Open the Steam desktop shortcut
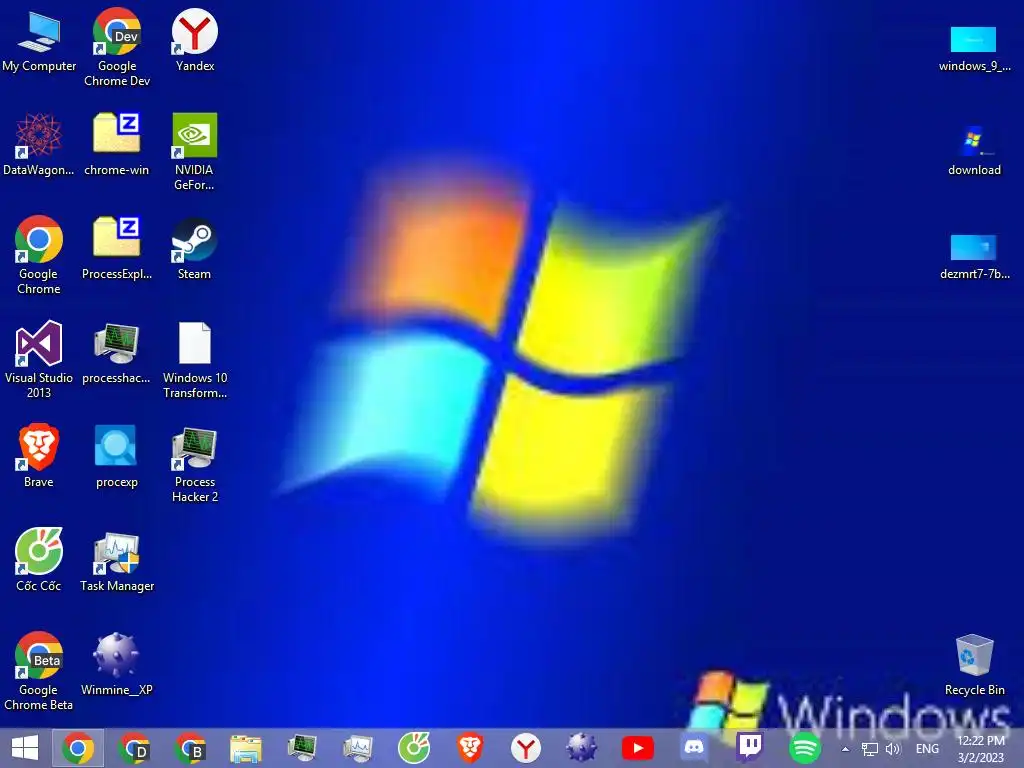The height and width of the screenshot is (768, 1024). tap(195, 249)
